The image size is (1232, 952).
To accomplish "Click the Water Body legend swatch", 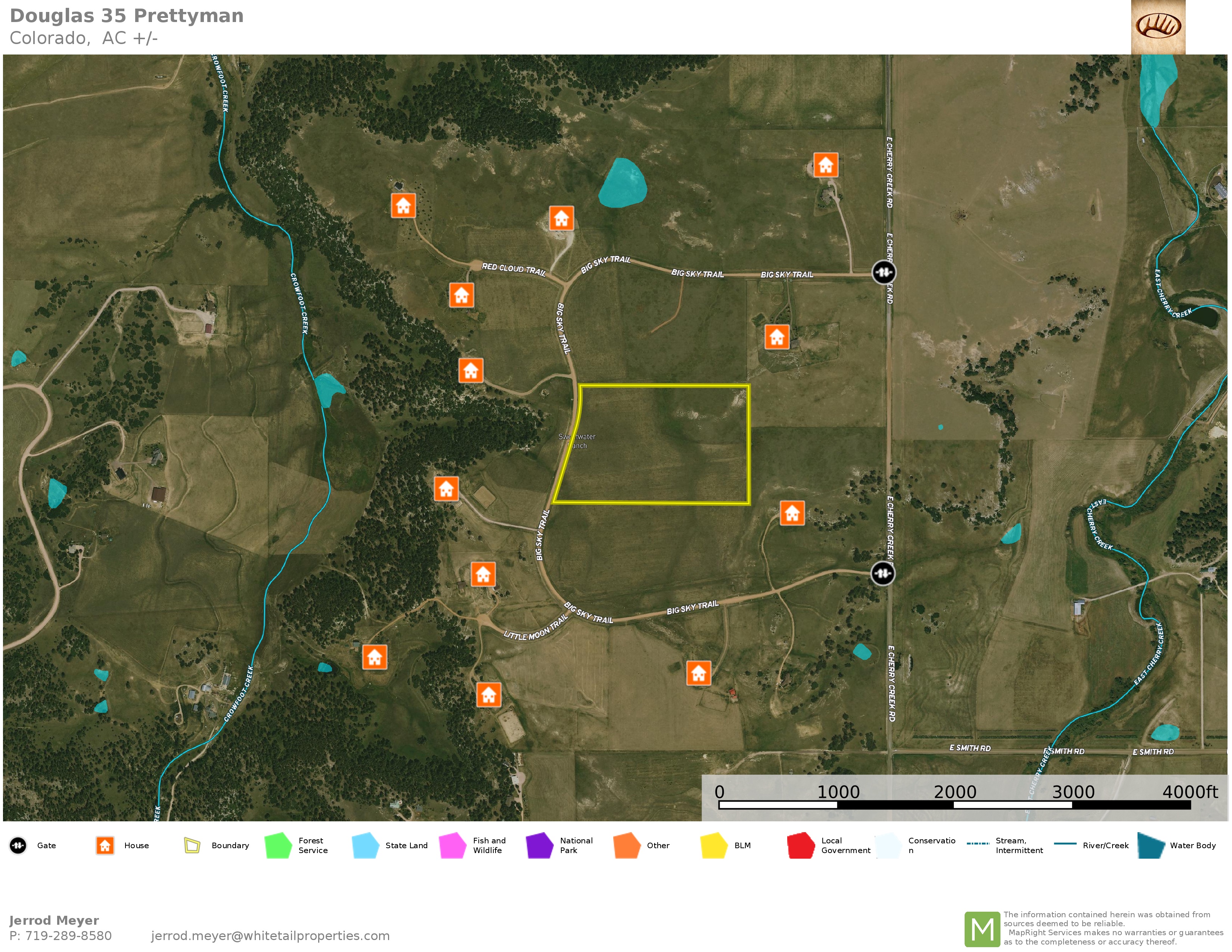I will point(1151,845).
